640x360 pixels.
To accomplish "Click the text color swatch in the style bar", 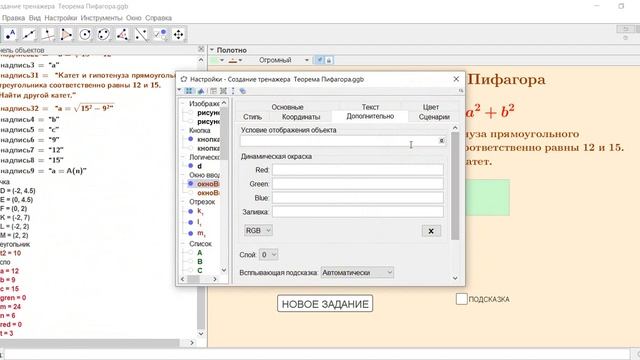I will pyautogui.click(x=233, y=60).
